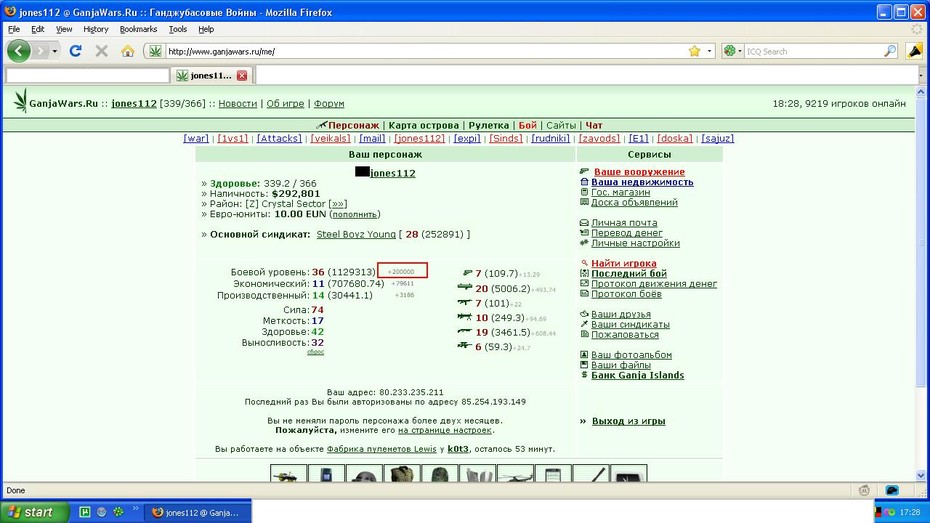Open the Новости link
Viewport: 930px width, 523px height.
(237, 103)
